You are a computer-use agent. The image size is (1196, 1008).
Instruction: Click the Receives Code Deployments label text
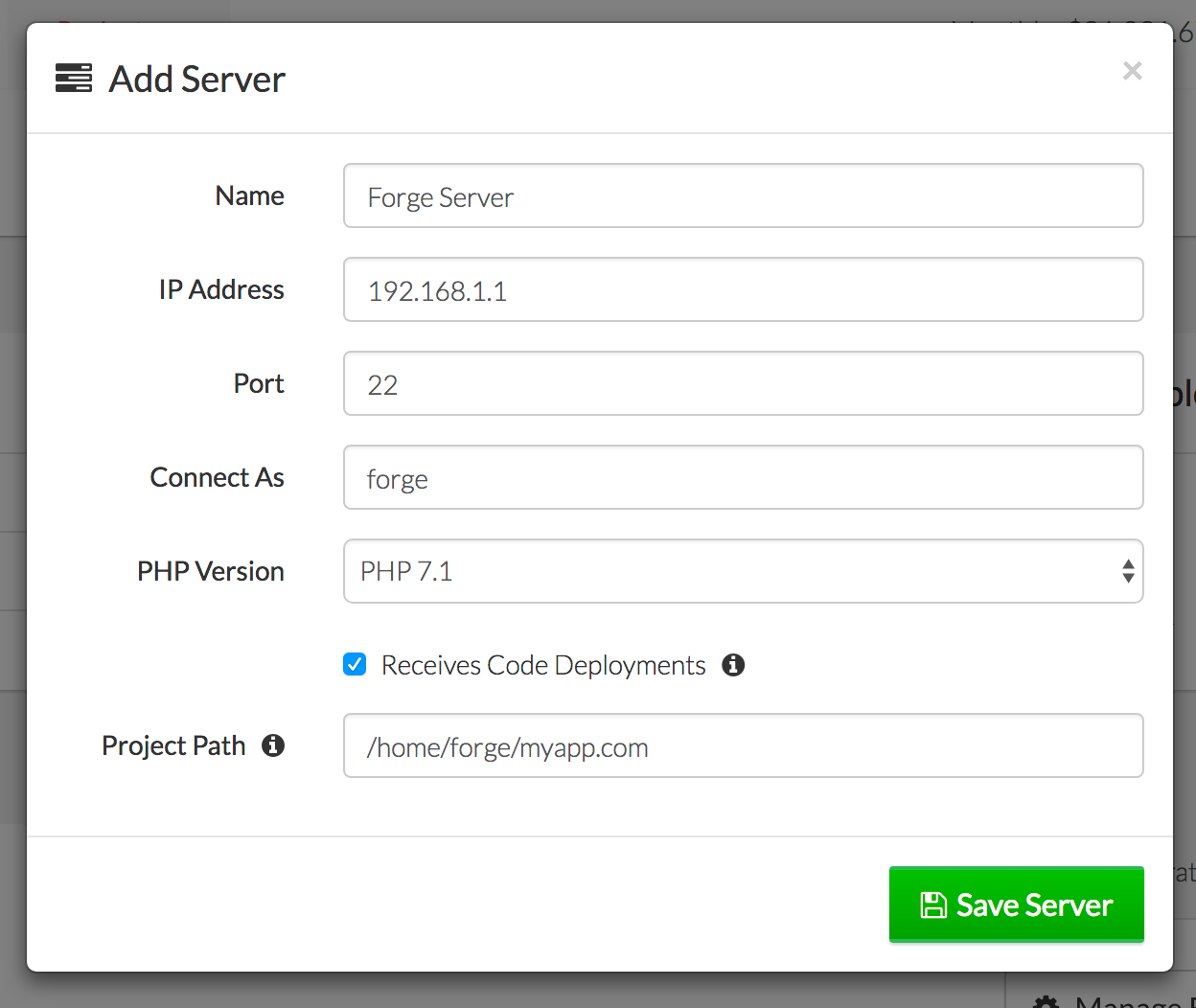543,665
